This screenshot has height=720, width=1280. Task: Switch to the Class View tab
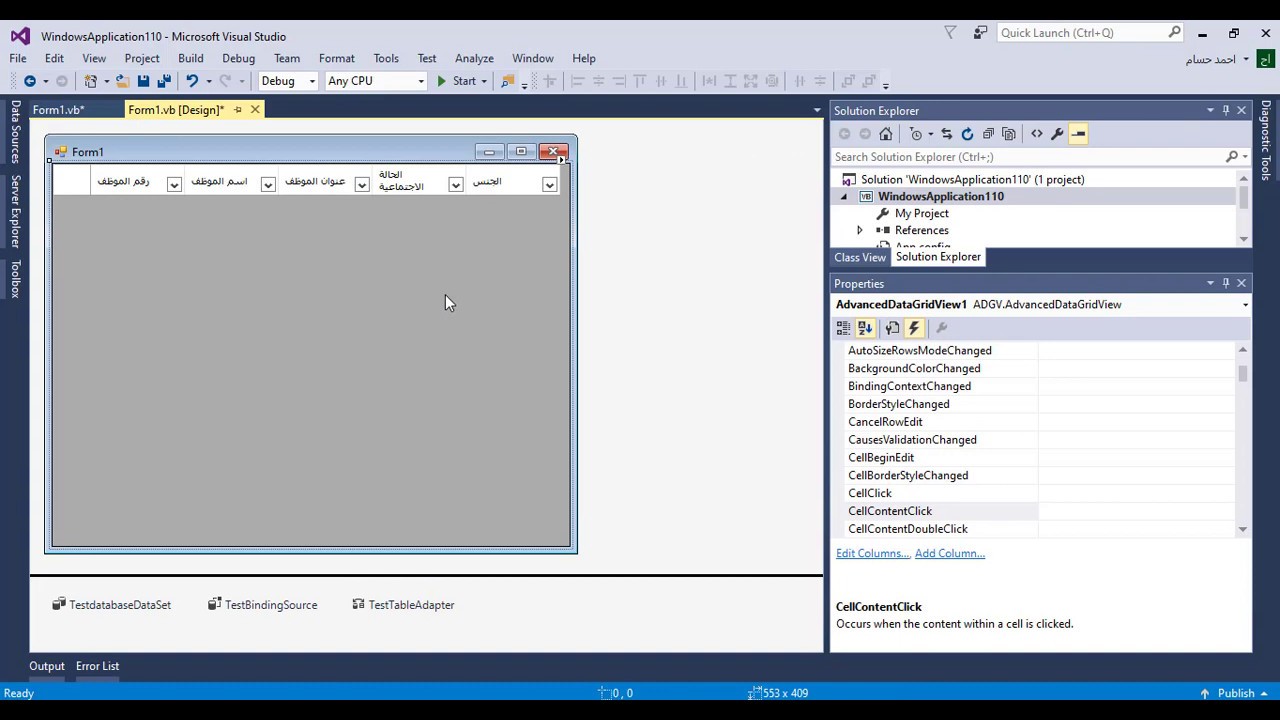[x=860, y=257]
